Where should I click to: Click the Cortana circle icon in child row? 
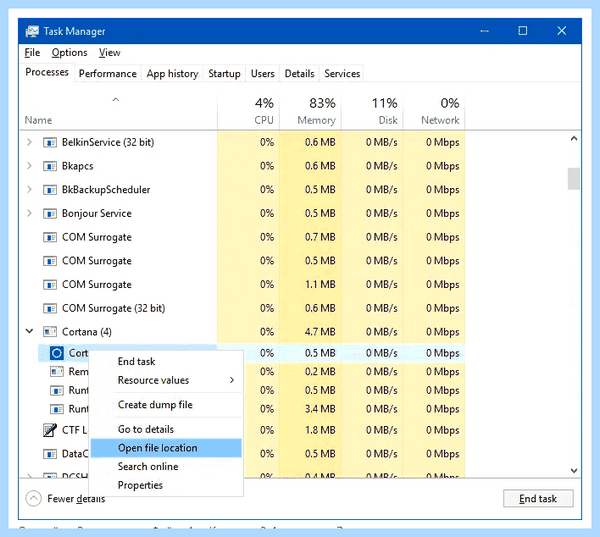[57, 353]
